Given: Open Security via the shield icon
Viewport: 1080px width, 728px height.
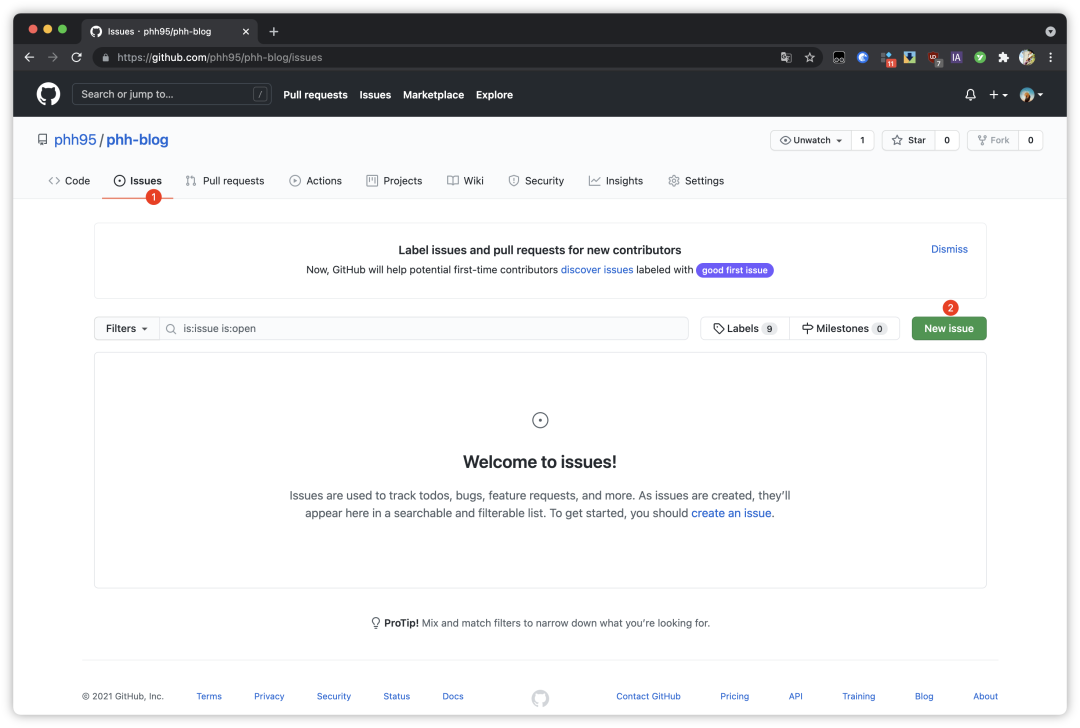Looking at the screenshot, I should pyautogui.click(x=514, y=180).
